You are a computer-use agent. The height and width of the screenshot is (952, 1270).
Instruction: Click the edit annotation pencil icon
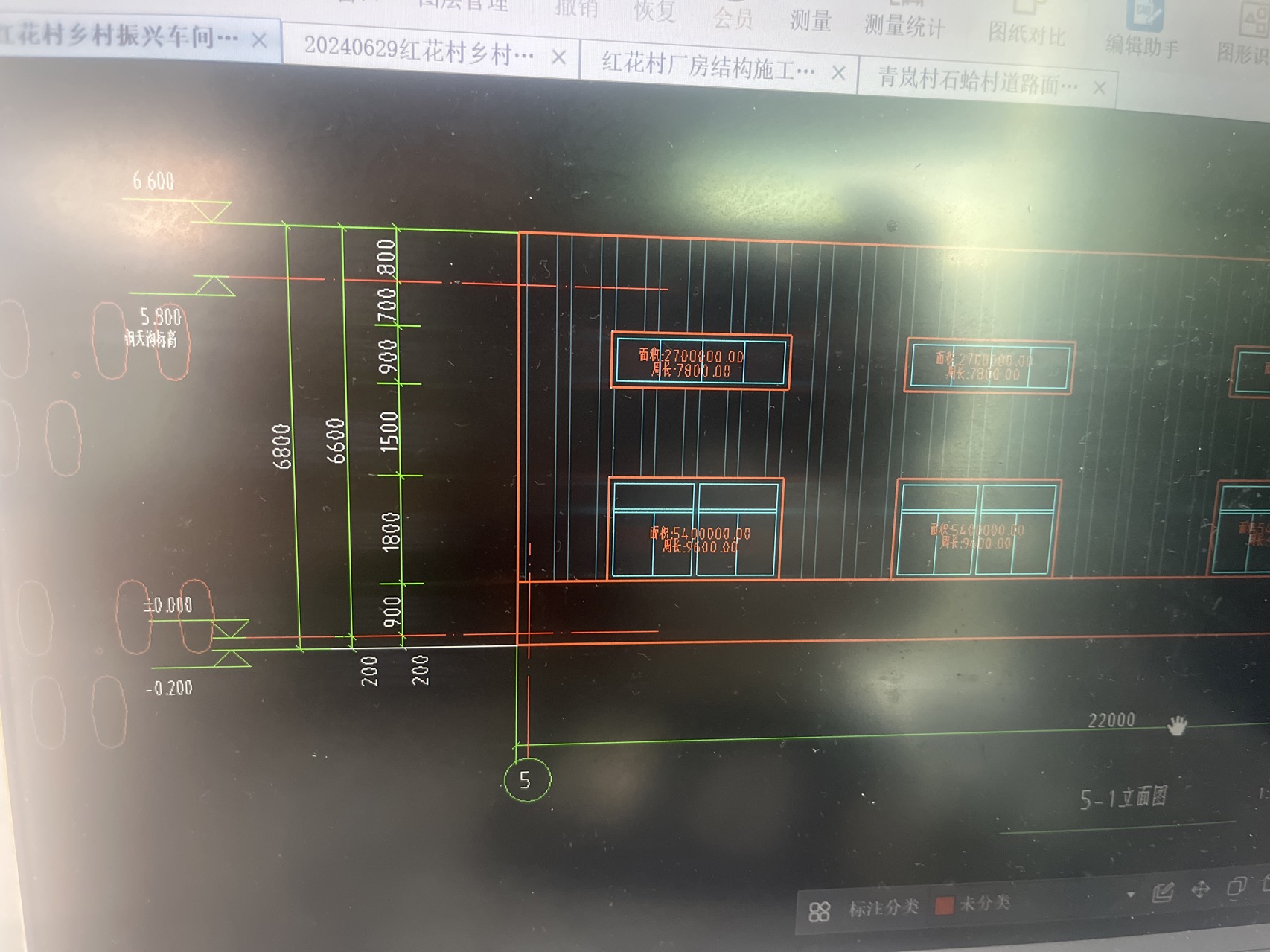click(1163, 892)
